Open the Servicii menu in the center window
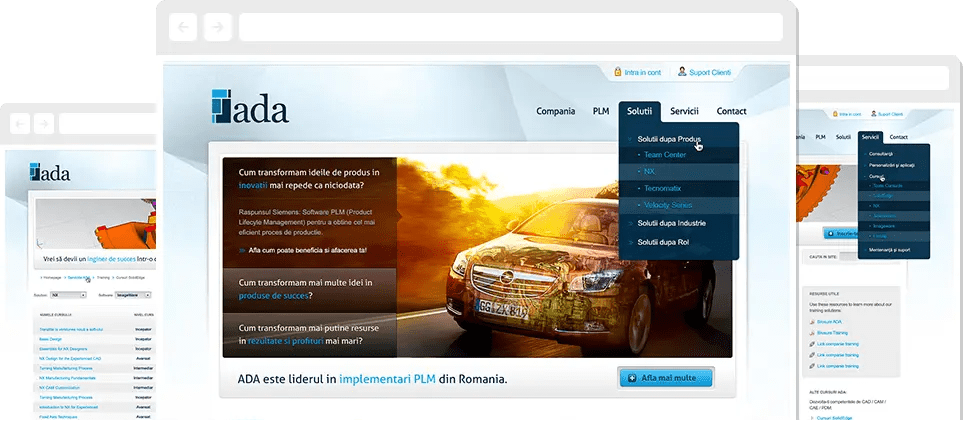 (684, 111)
